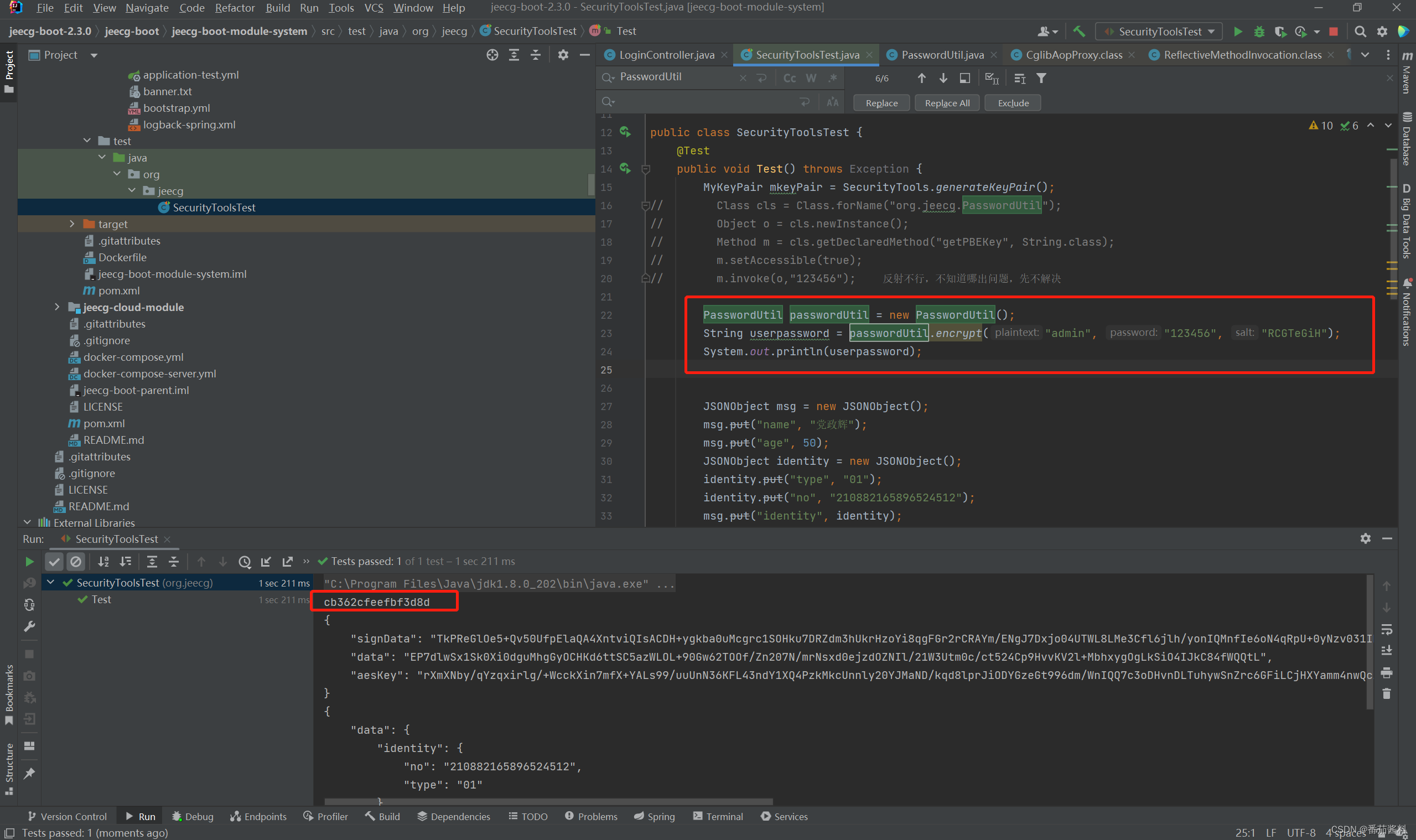Collapse the test folder
Image resolution: width=1416 pixels, height=840 pixels.
click(x=86, y=141)
